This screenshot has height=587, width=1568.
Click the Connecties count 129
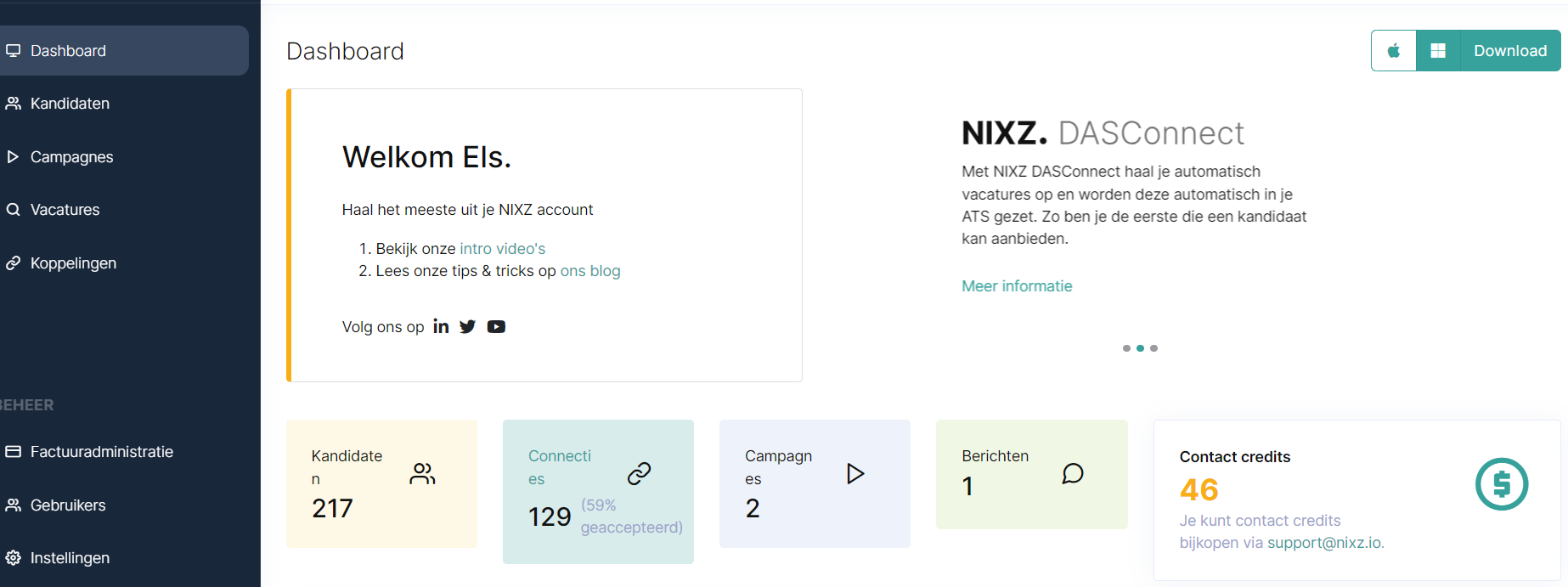550,516
